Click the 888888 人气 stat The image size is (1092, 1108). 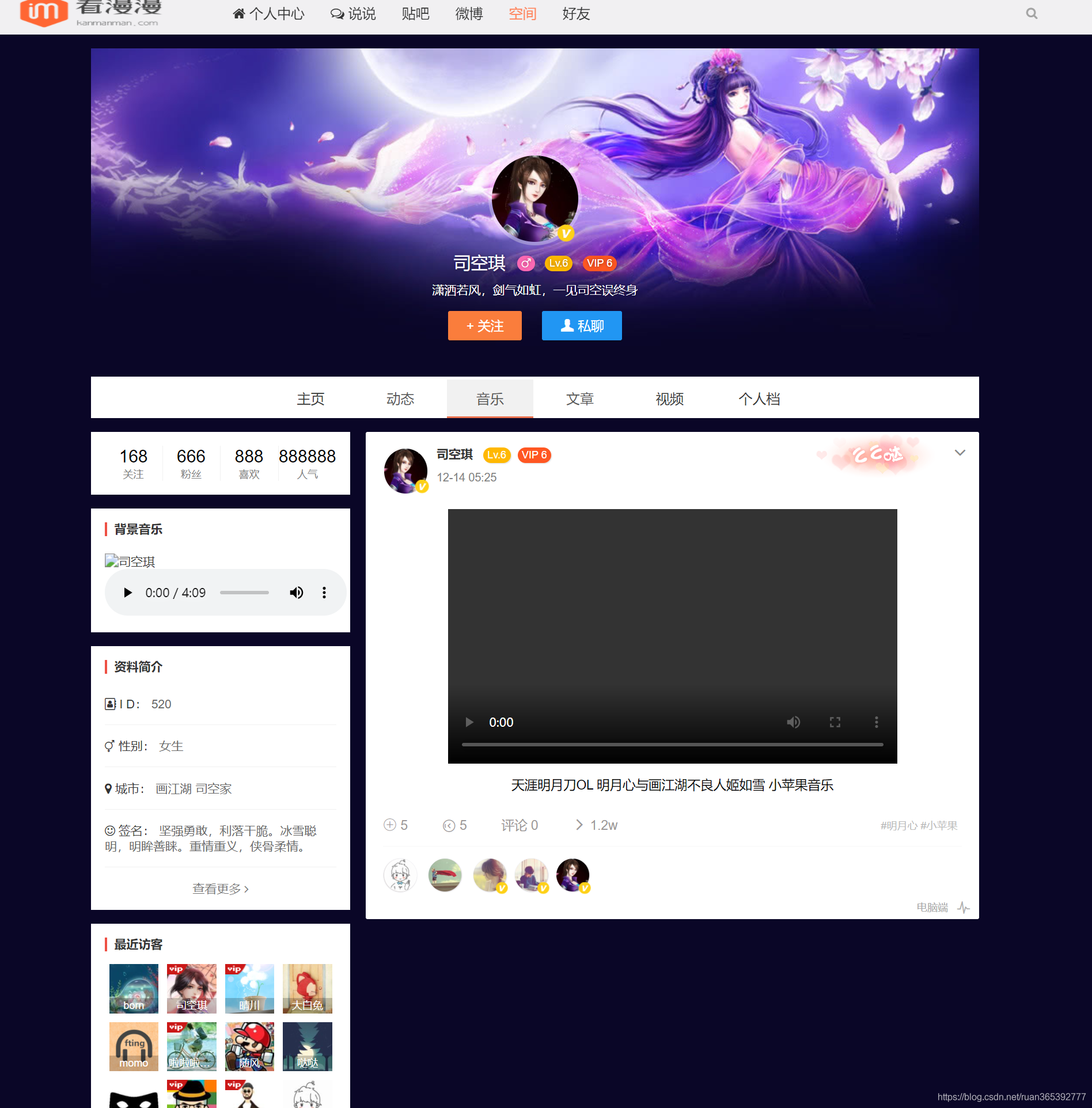tap(307, 463)
